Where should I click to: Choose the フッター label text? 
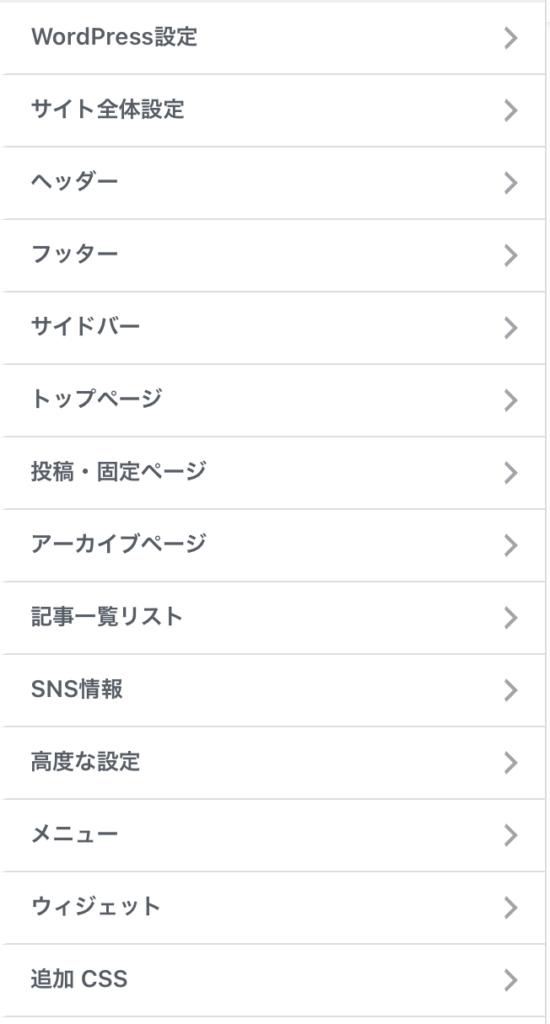[74, 255]
